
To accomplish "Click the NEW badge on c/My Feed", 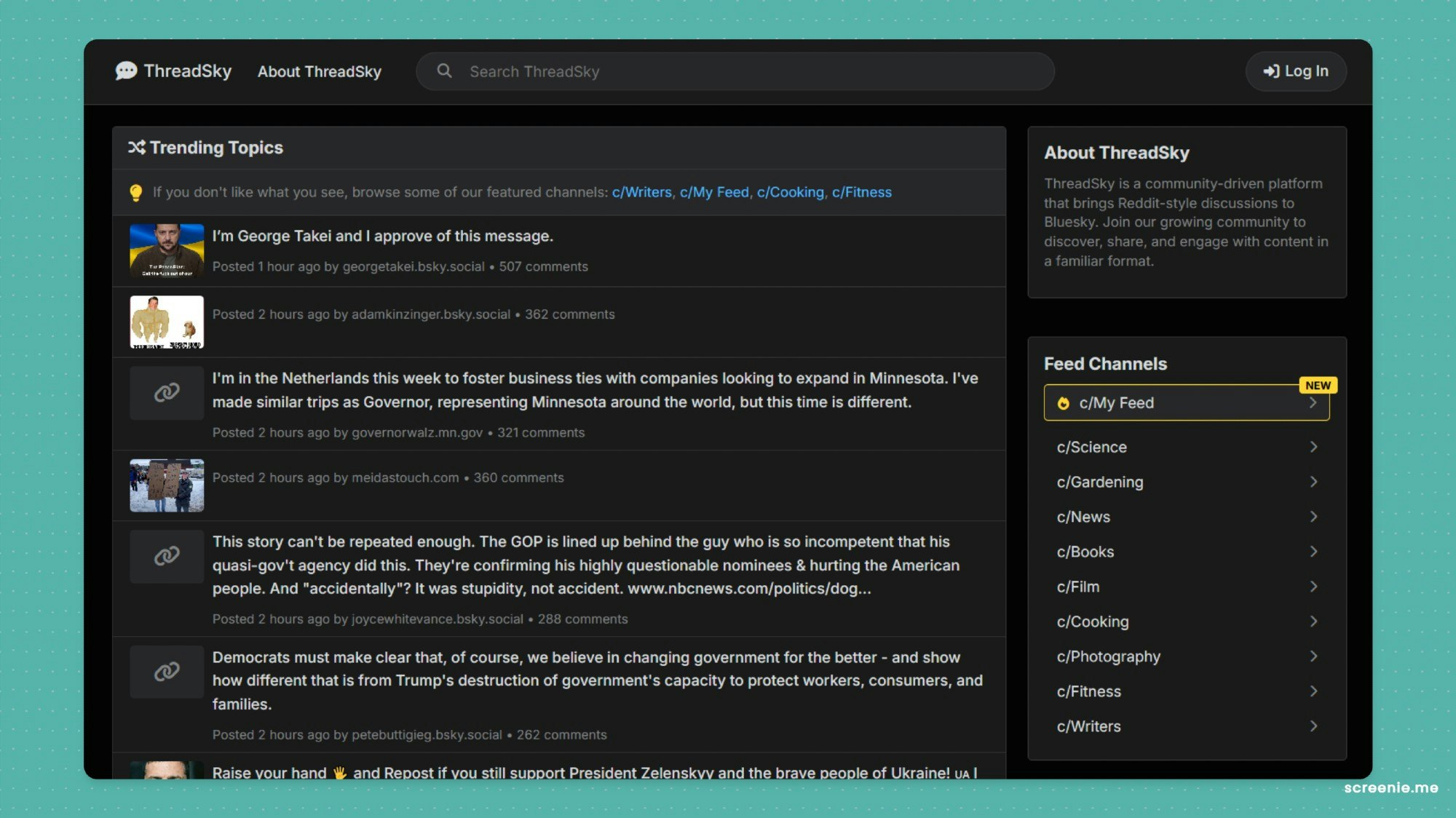I will point(1318,385).
